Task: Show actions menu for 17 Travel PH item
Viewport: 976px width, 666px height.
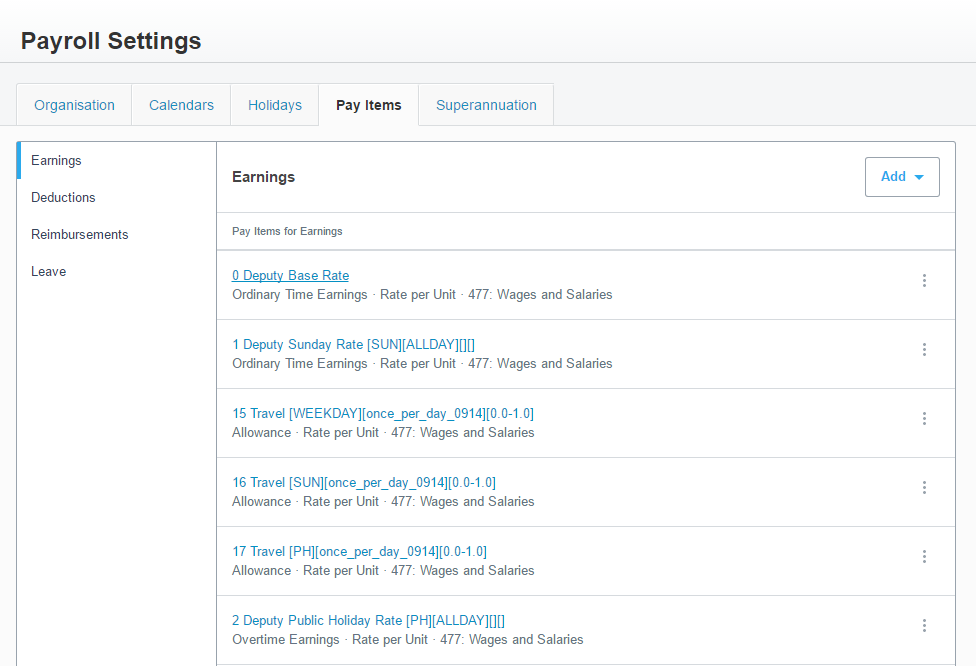Action: (x=924, y=557)
